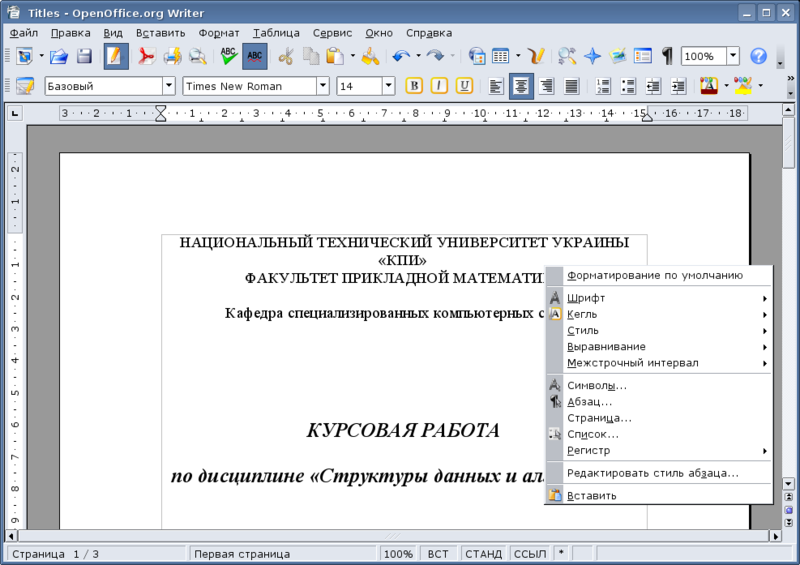Screen dimensions: 800x565
Task: Turn on numbered list
Action: point(603,86)
